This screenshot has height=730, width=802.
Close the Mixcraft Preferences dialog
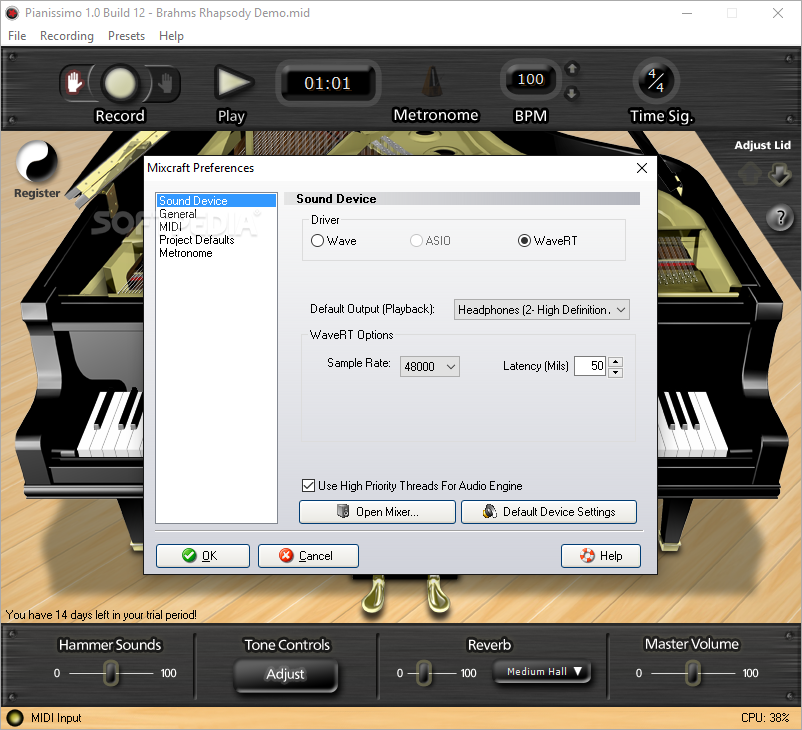coord(642,168)
